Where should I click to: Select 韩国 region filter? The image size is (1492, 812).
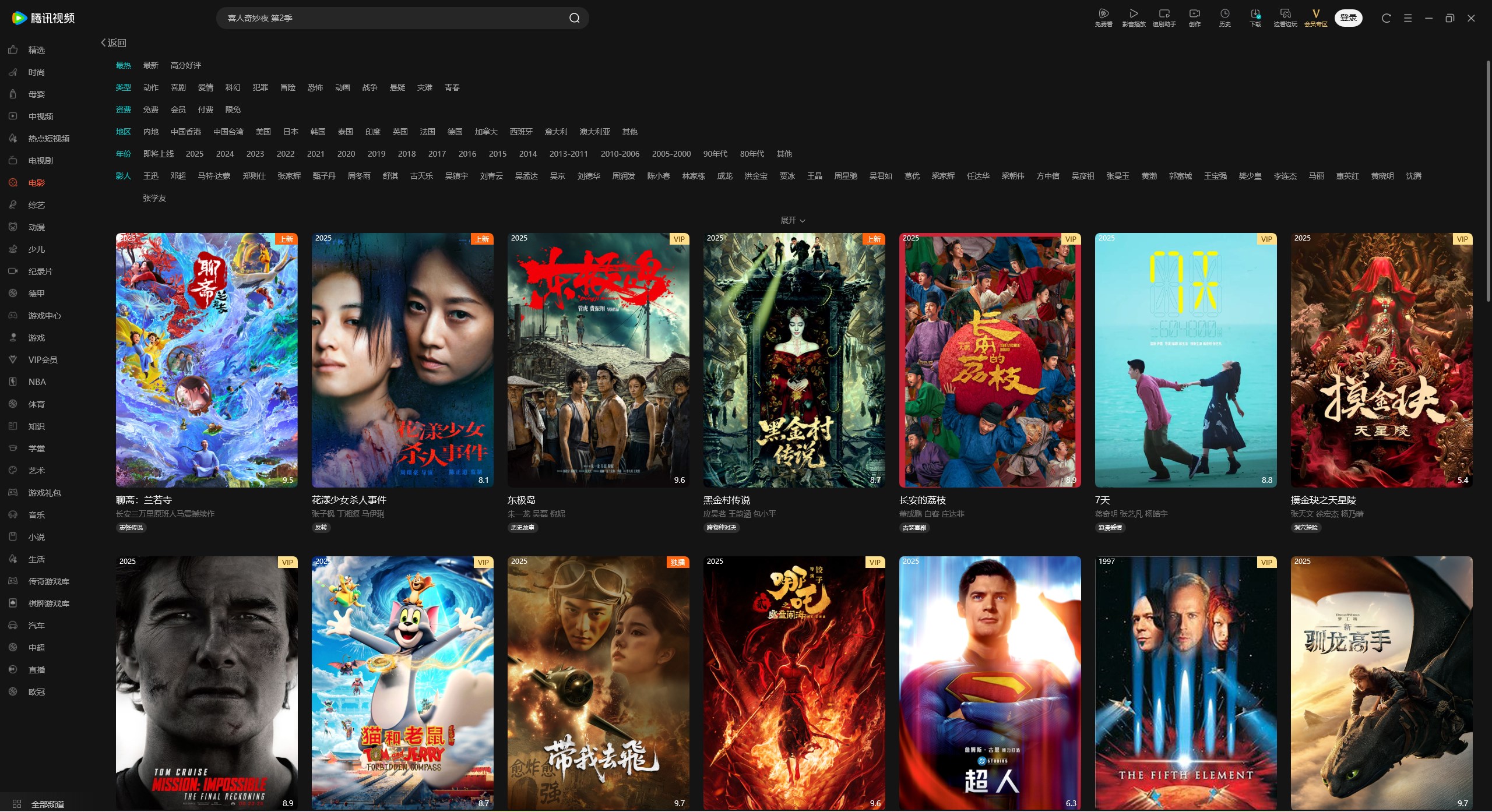click(318, 132)
